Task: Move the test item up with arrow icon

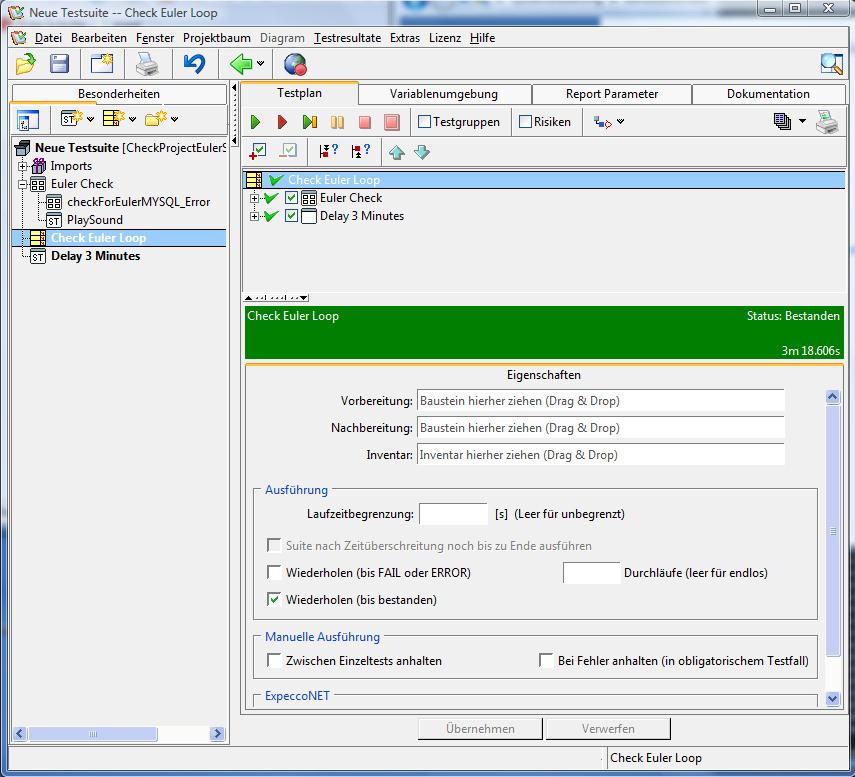Action: point(396,152)
